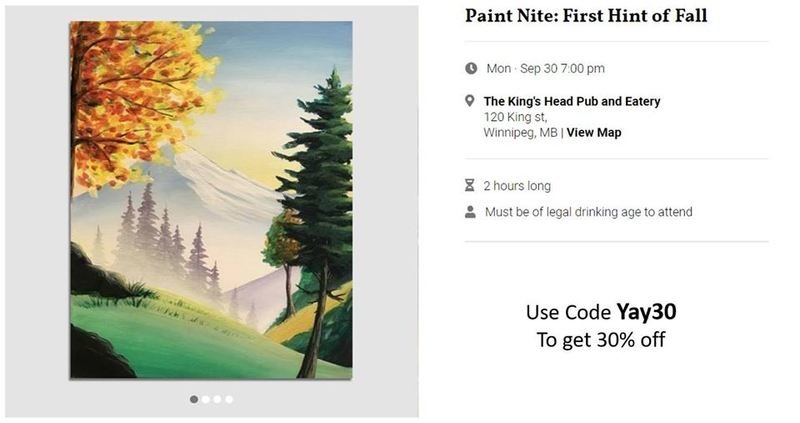Click the person icon for age requirement
800x423 pixels.
tap(470, 212)
